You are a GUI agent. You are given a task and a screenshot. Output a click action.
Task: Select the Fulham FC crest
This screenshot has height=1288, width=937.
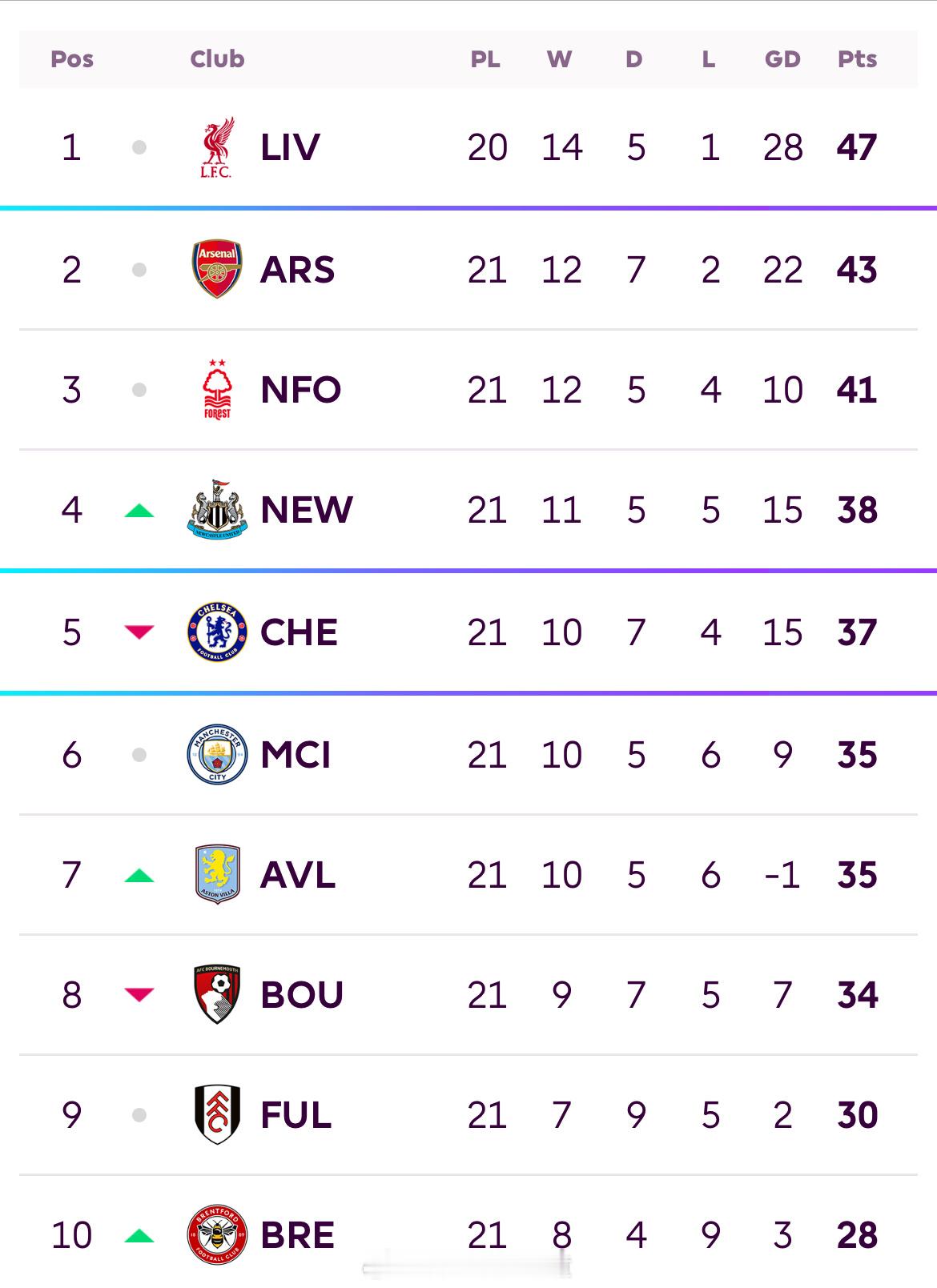(x=217, y=1114)
